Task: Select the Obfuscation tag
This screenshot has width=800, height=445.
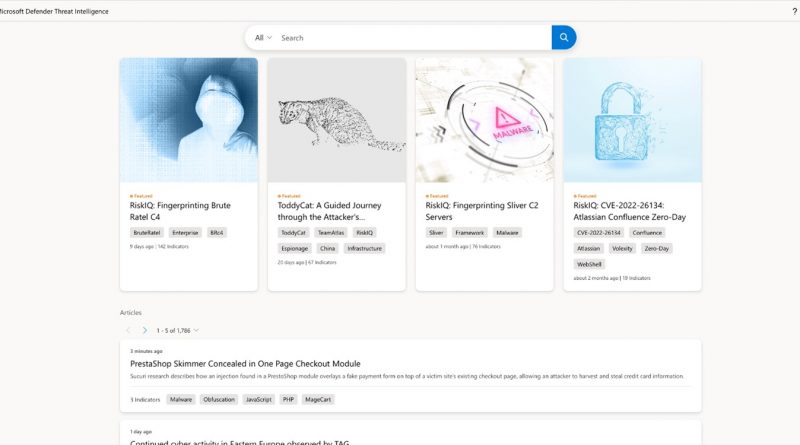Action: pos(219,400)
